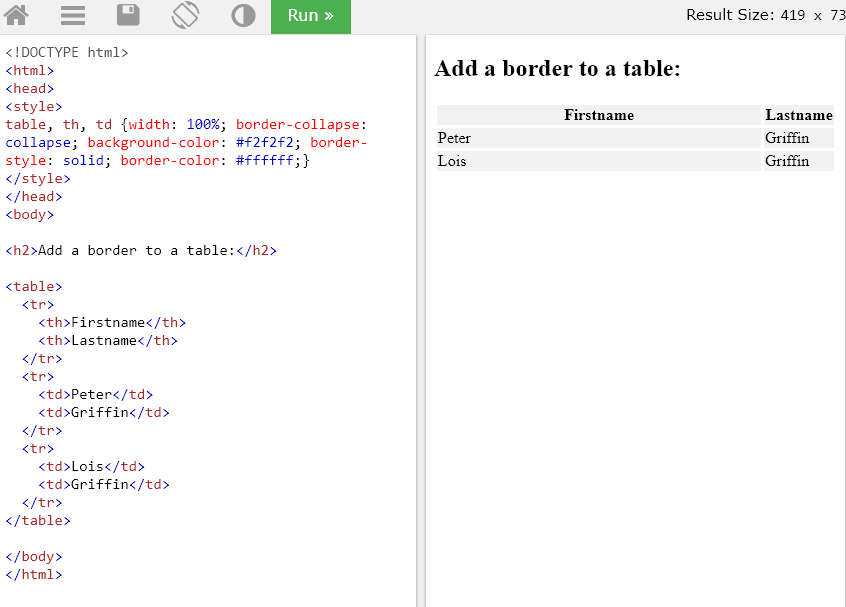The width and height of the screenshot is (846, 607).
Task: Click inside the style block in the code
Action: coord(150,142)
